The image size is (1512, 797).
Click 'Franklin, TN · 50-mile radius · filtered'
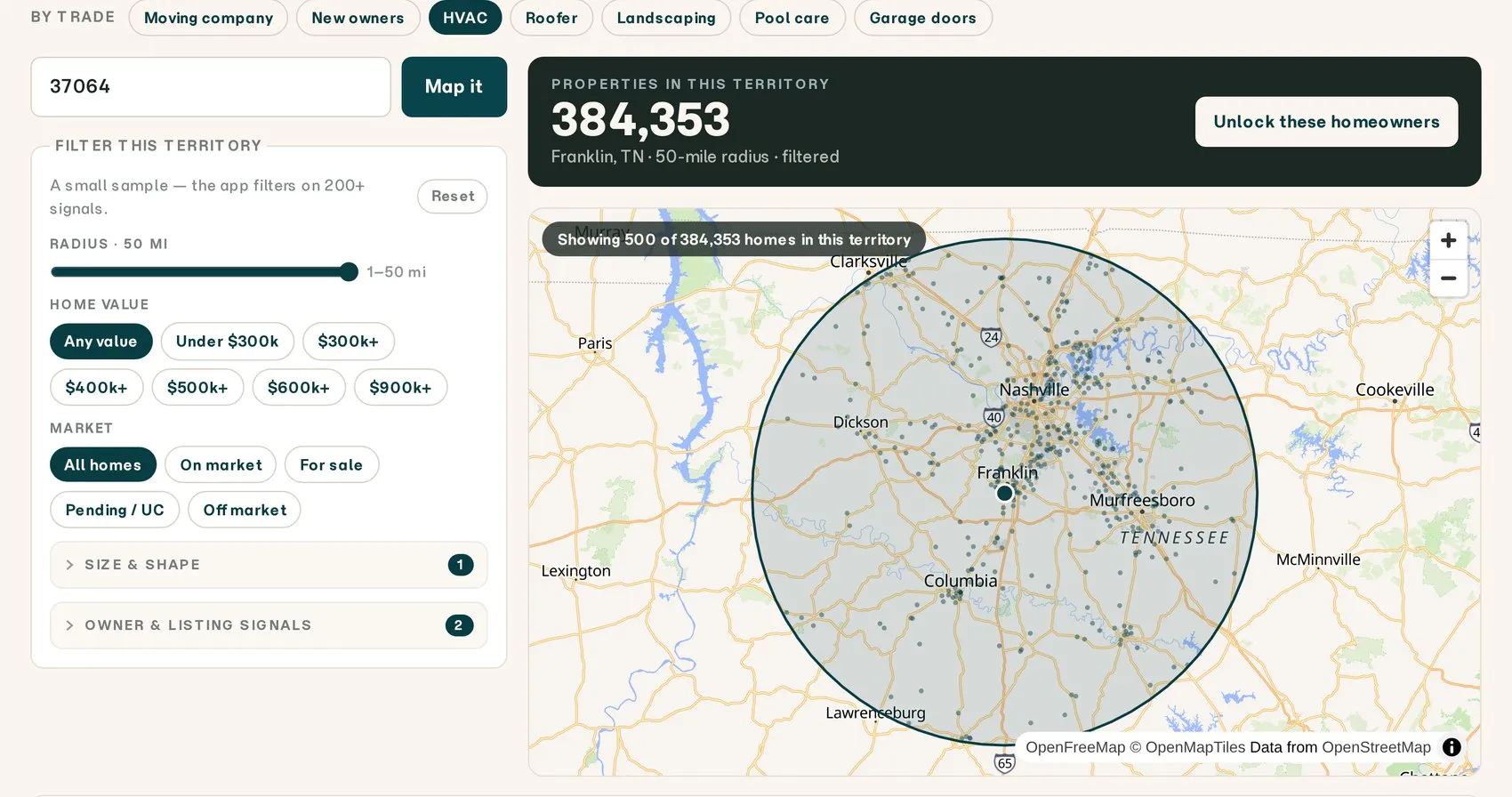point(695,157)
